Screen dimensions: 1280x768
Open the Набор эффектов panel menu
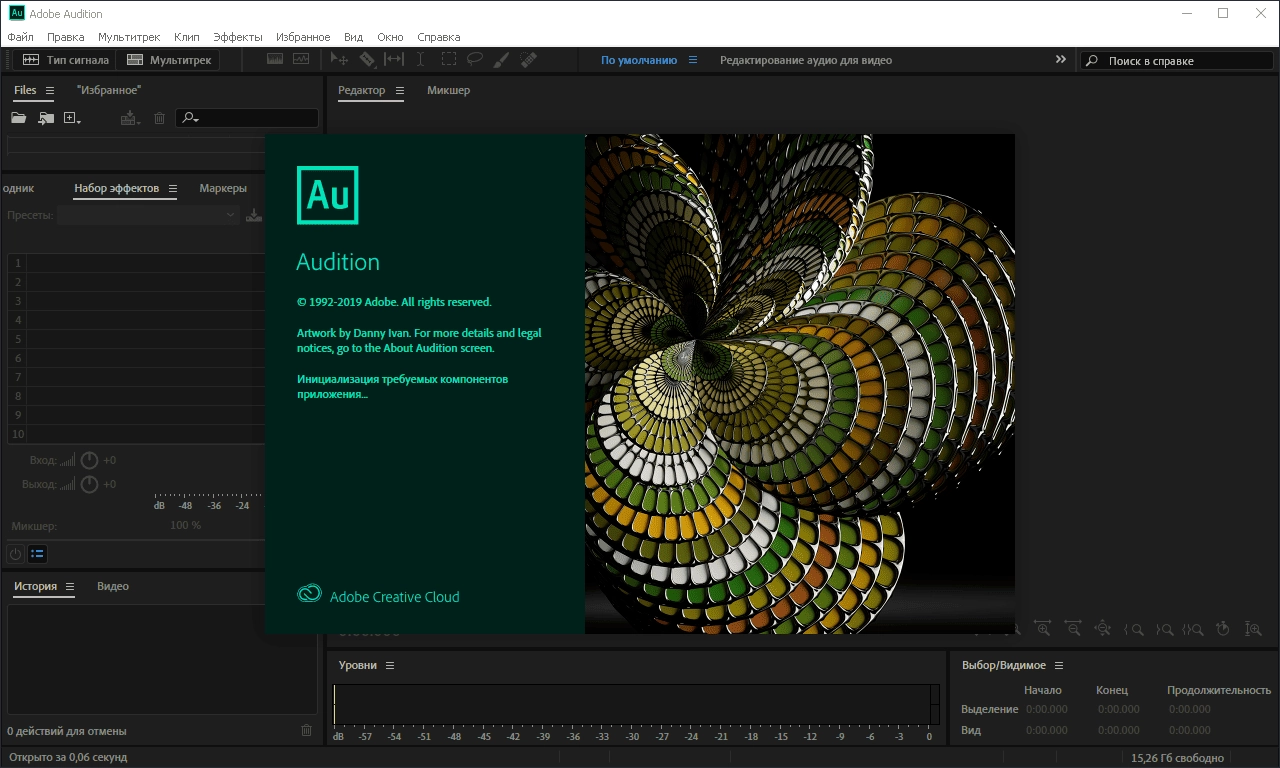172,188
